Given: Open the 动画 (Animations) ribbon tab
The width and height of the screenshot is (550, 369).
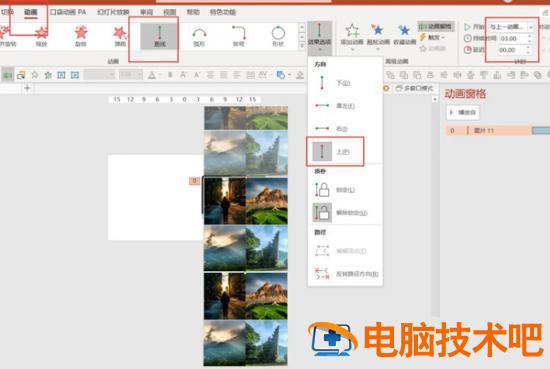Looking at the screenshot, I should (x=31, y=12).
